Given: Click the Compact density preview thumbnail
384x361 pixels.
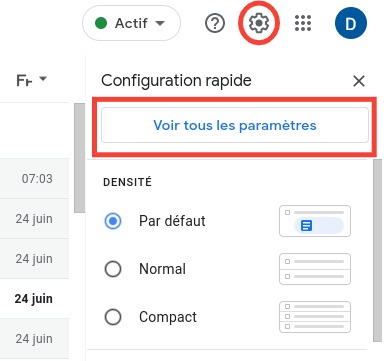Looking at the screenshot, I should click(x=315, y=317).
